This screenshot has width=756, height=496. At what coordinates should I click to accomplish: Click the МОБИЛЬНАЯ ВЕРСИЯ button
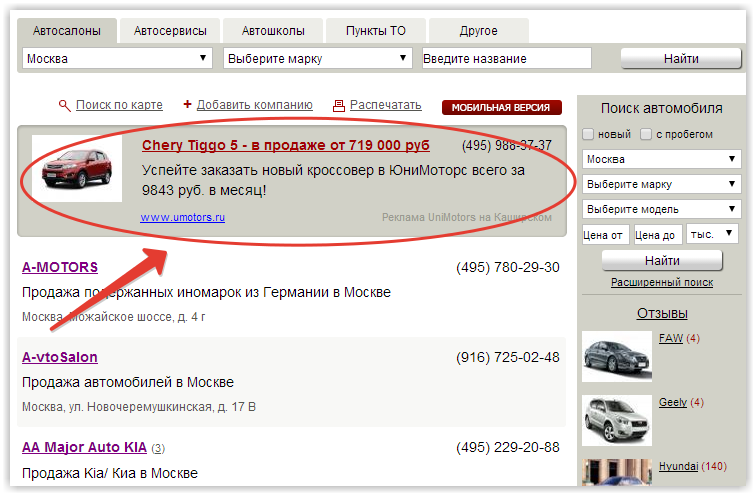point(501,107)
